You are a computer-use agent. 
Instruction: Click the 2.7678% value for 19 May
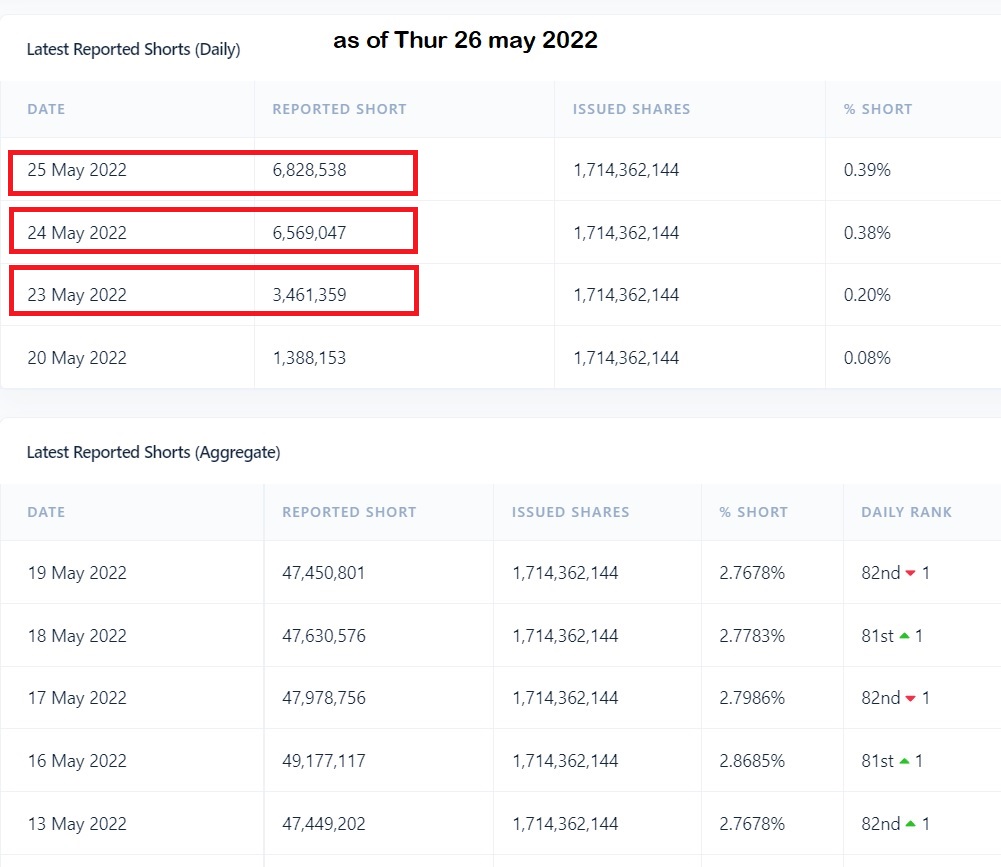(752, 573)
